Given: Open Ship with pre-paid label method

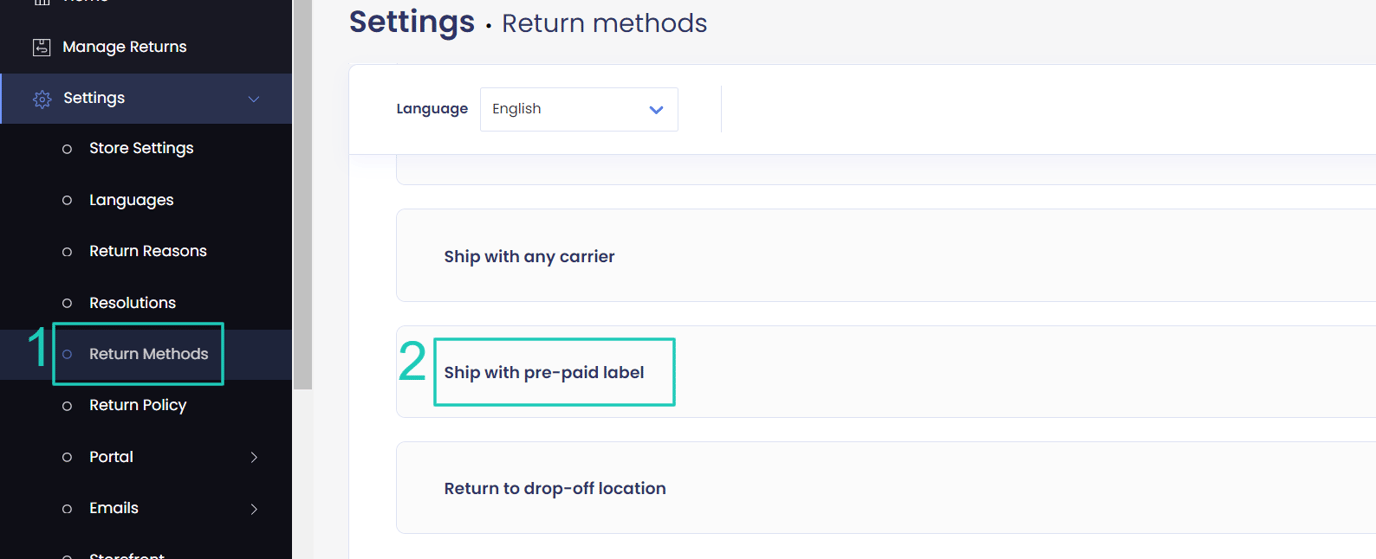Looking at the screenshot, I should point(544,373).
